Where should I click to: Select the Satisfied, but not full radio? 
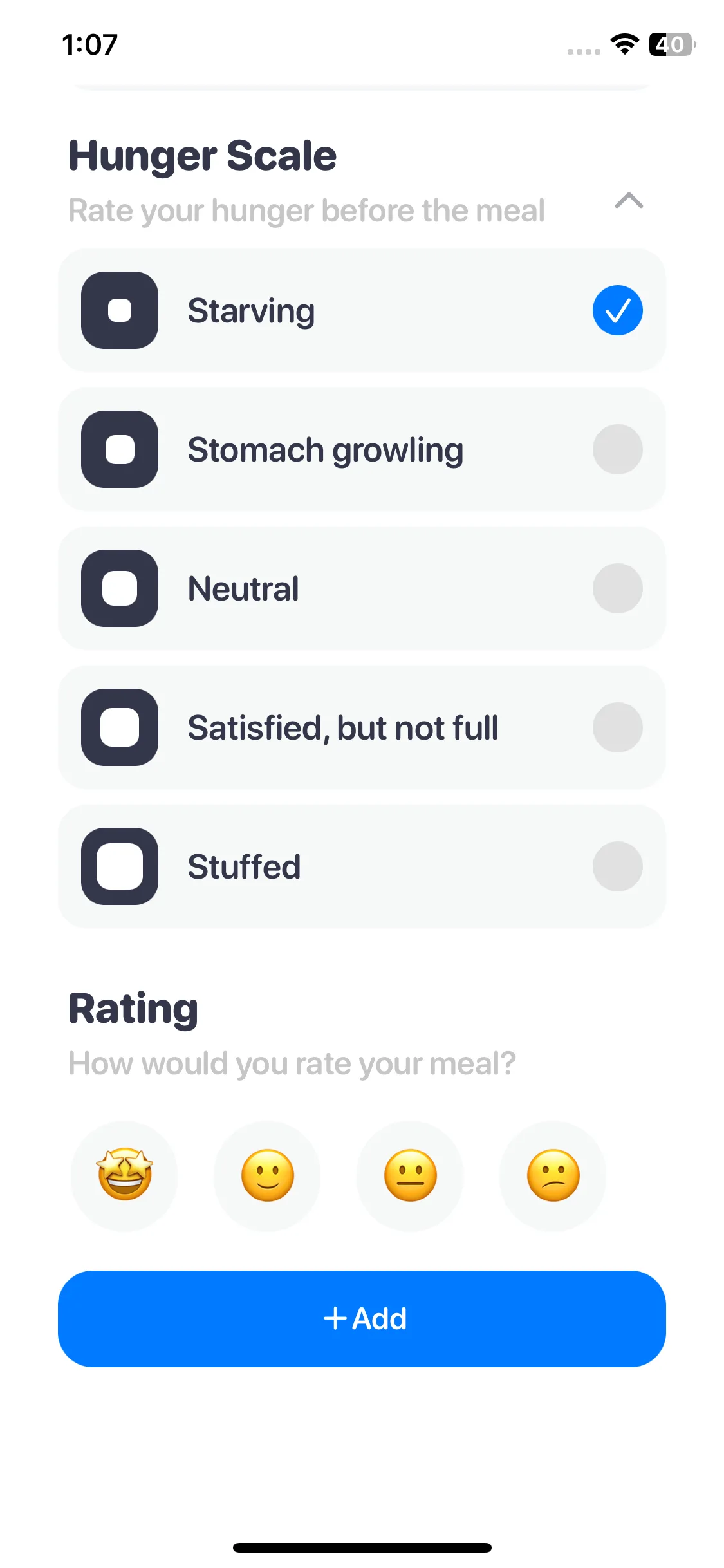[617, 727]
